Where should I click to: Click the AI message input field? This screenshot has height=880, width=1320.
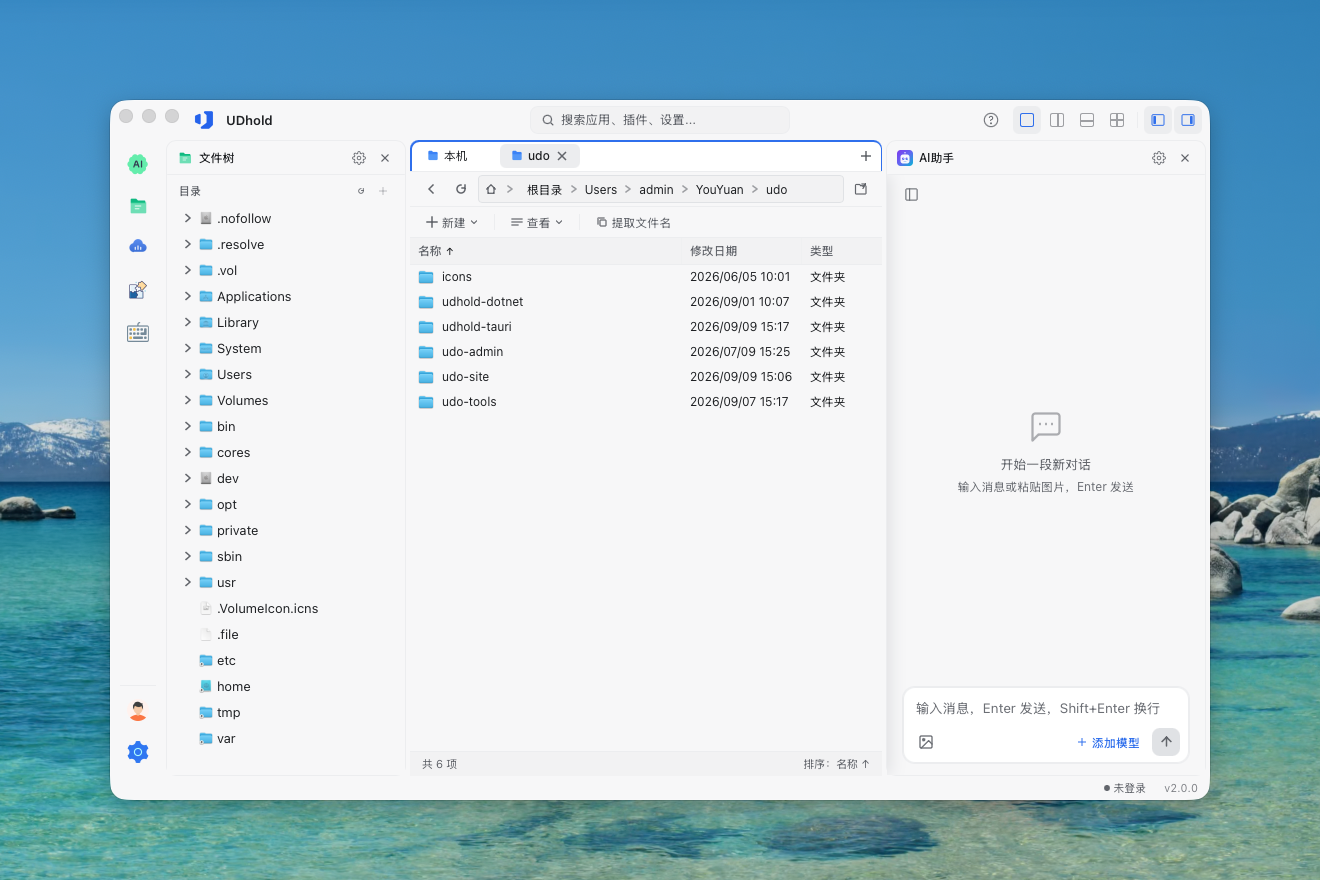(1045, 708)
